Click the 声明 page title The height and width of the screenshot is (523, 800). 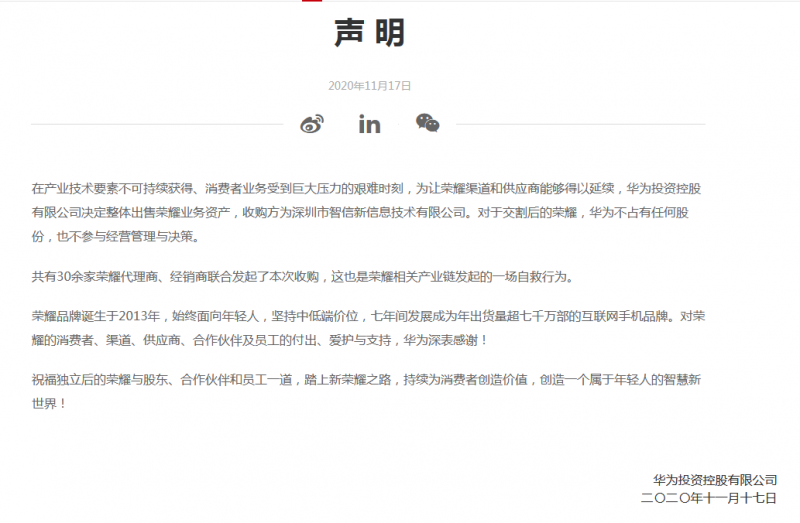click(x=369, y=33)
